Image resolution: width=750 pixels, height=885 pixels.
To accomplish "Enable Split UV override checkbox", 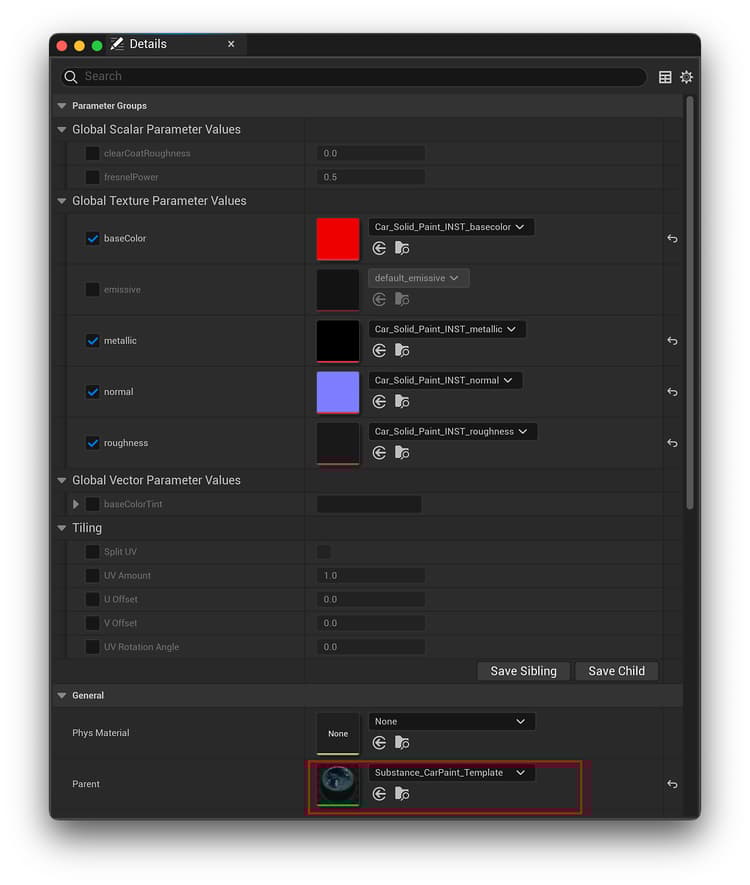I will point(92,551).
